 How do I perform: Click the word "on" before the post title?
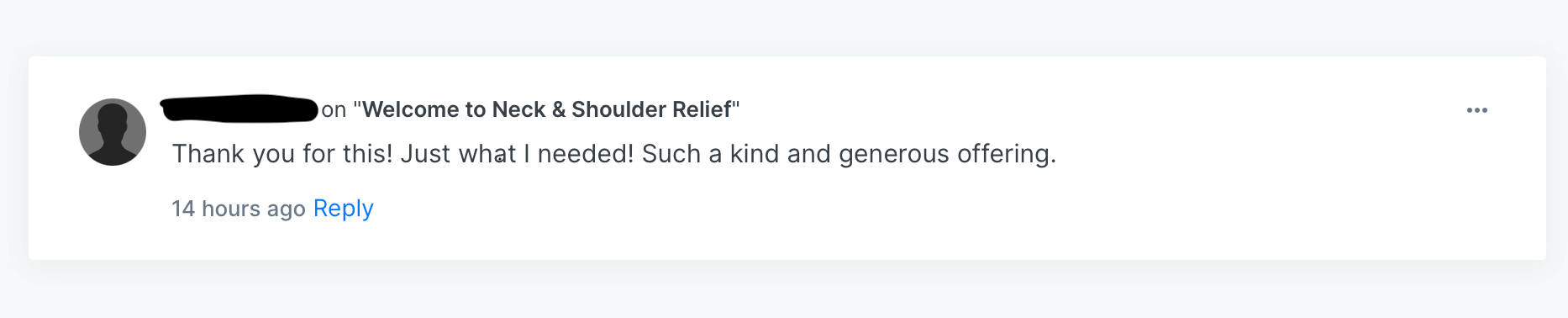pyautogui.click(x=334, y=110)
